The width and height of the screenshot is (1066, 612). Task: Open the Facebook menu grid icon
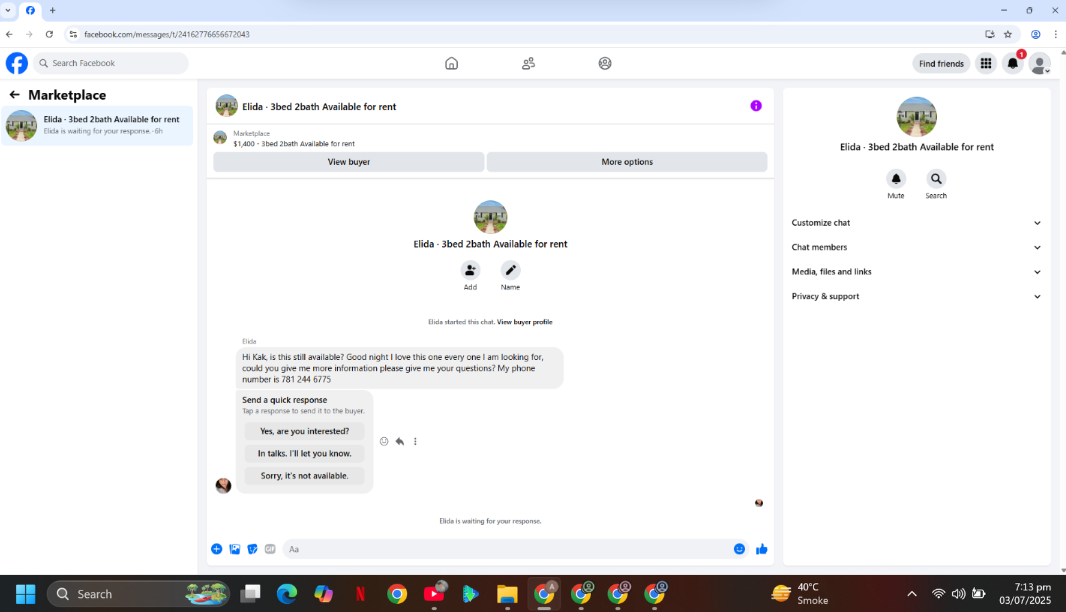(986, 63)
